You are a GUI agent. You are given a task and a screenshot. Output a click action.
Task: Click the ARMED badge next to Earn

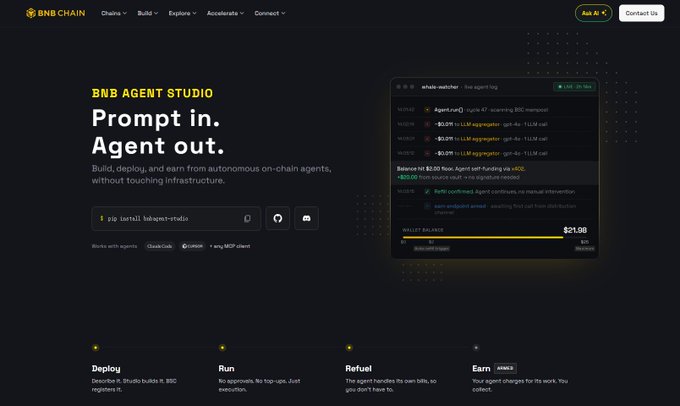[x=505, y=368]
